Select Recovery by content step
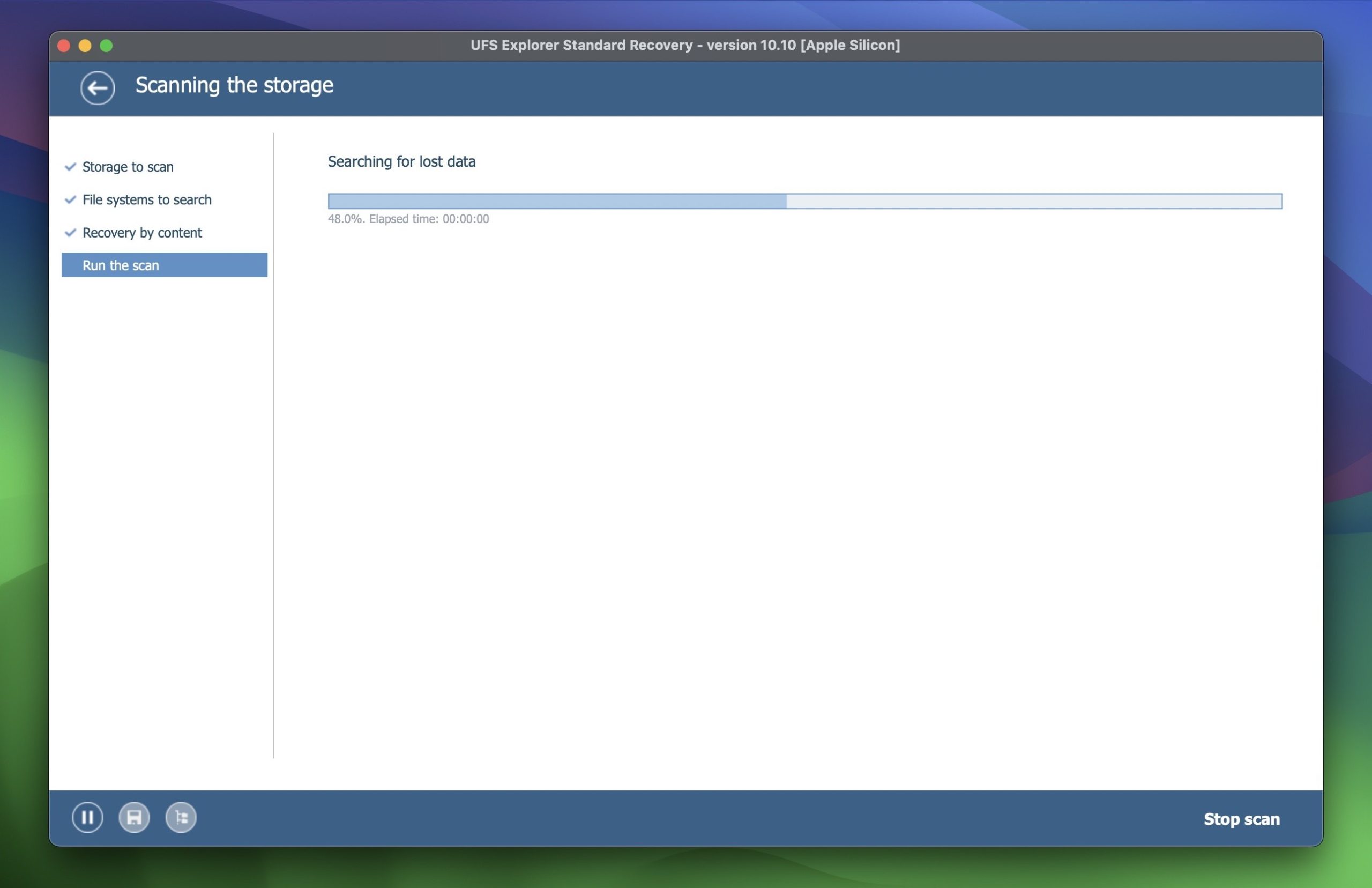1372x888 pixels. pyautogui.click(x=142, y=232)
